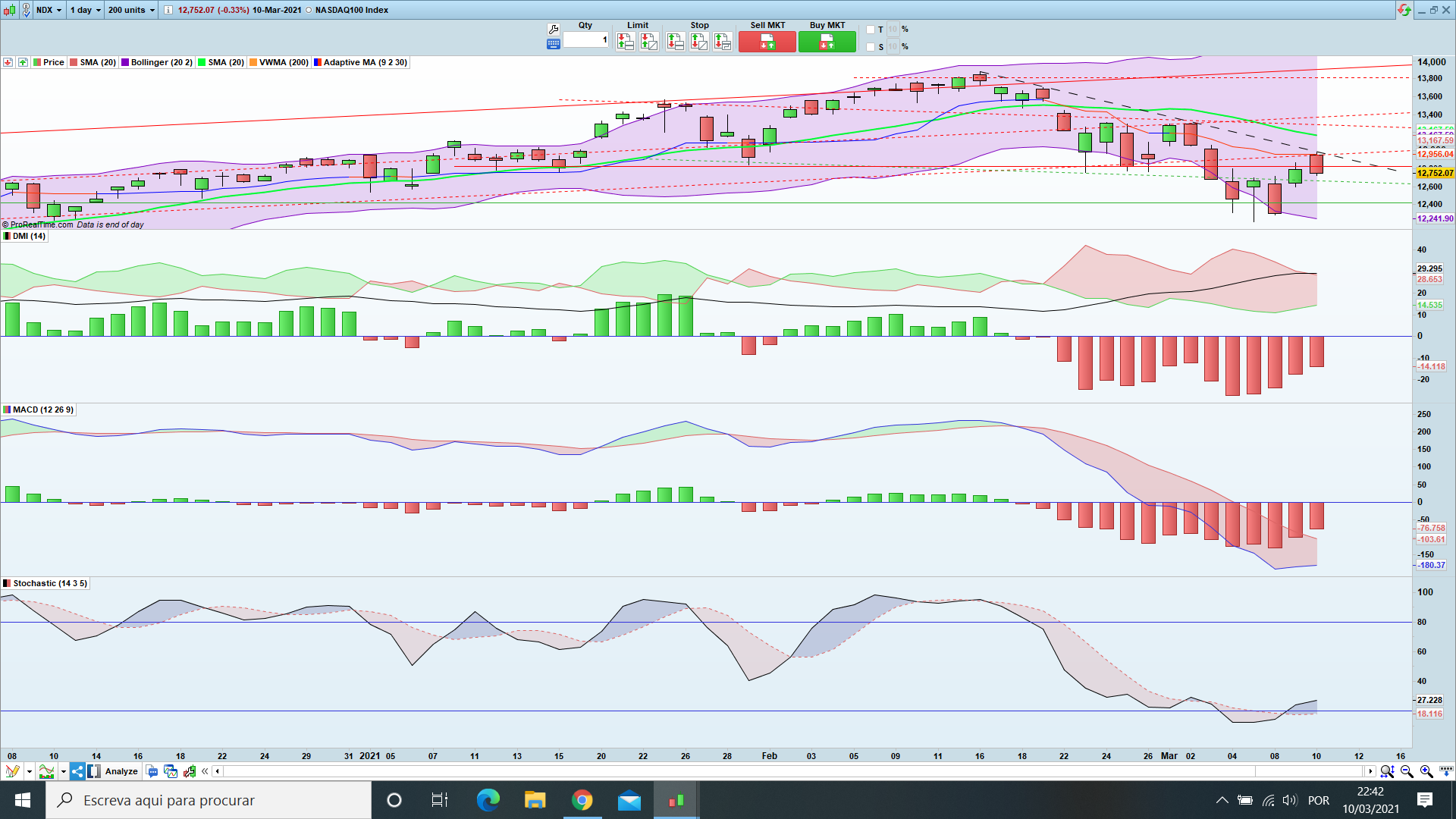
Task: Click the chart comments speech bubble icon
Action: (x=152, y=771)
